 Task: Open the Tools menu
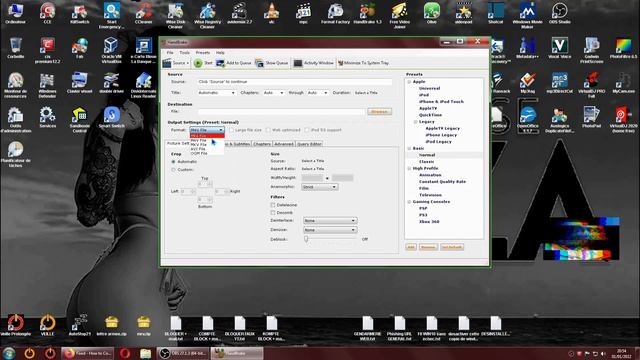coord(184,53)
